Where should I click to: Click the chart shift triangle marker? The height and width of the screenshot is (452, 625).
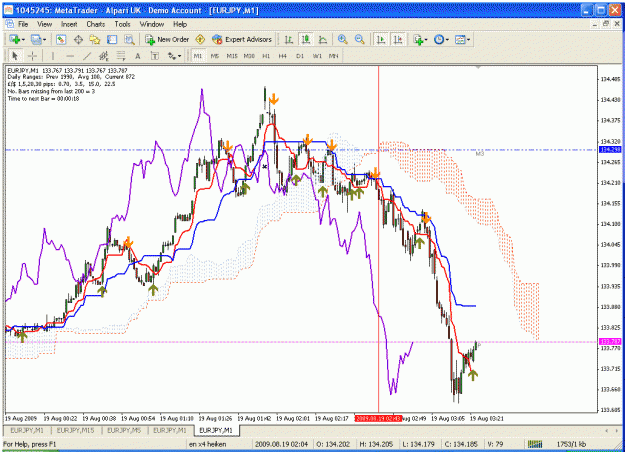pyautogui.click(x=478, y=68)
